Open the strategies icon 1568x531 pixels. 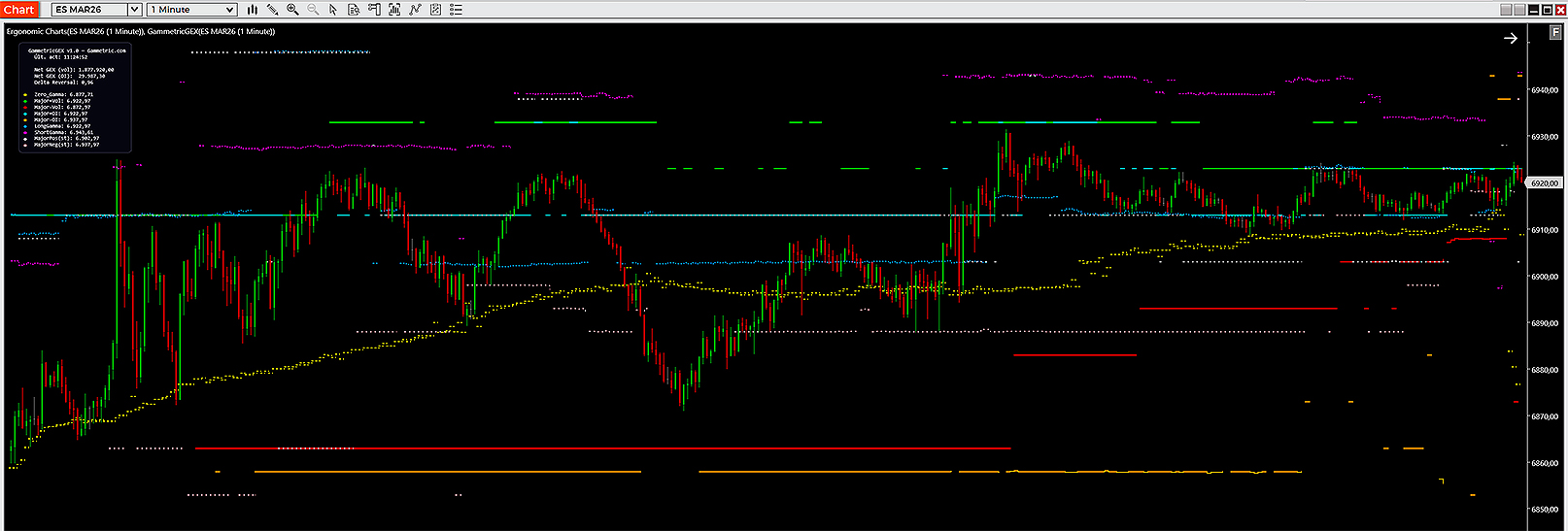[415, 10]
